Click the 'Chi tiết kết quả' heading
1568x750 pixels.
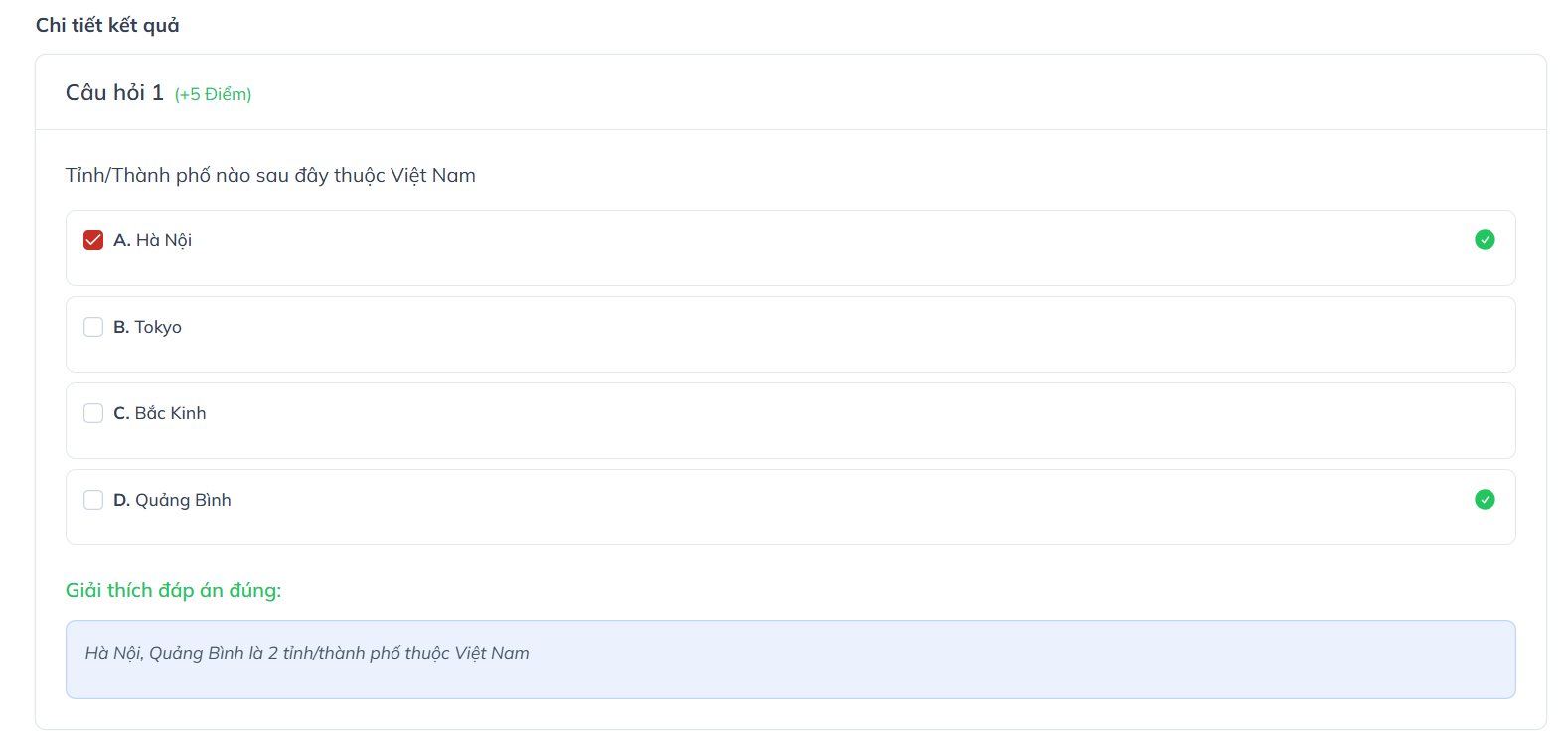coord(107,25)
